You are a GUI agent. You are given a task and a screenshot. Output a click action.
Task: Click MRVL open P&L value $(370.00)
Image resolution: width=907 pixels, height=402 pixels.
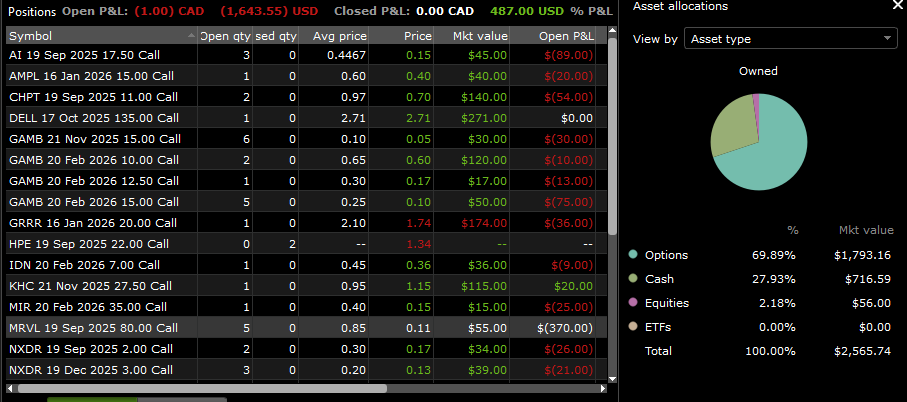pyautogui.click(x=565, y=328)
